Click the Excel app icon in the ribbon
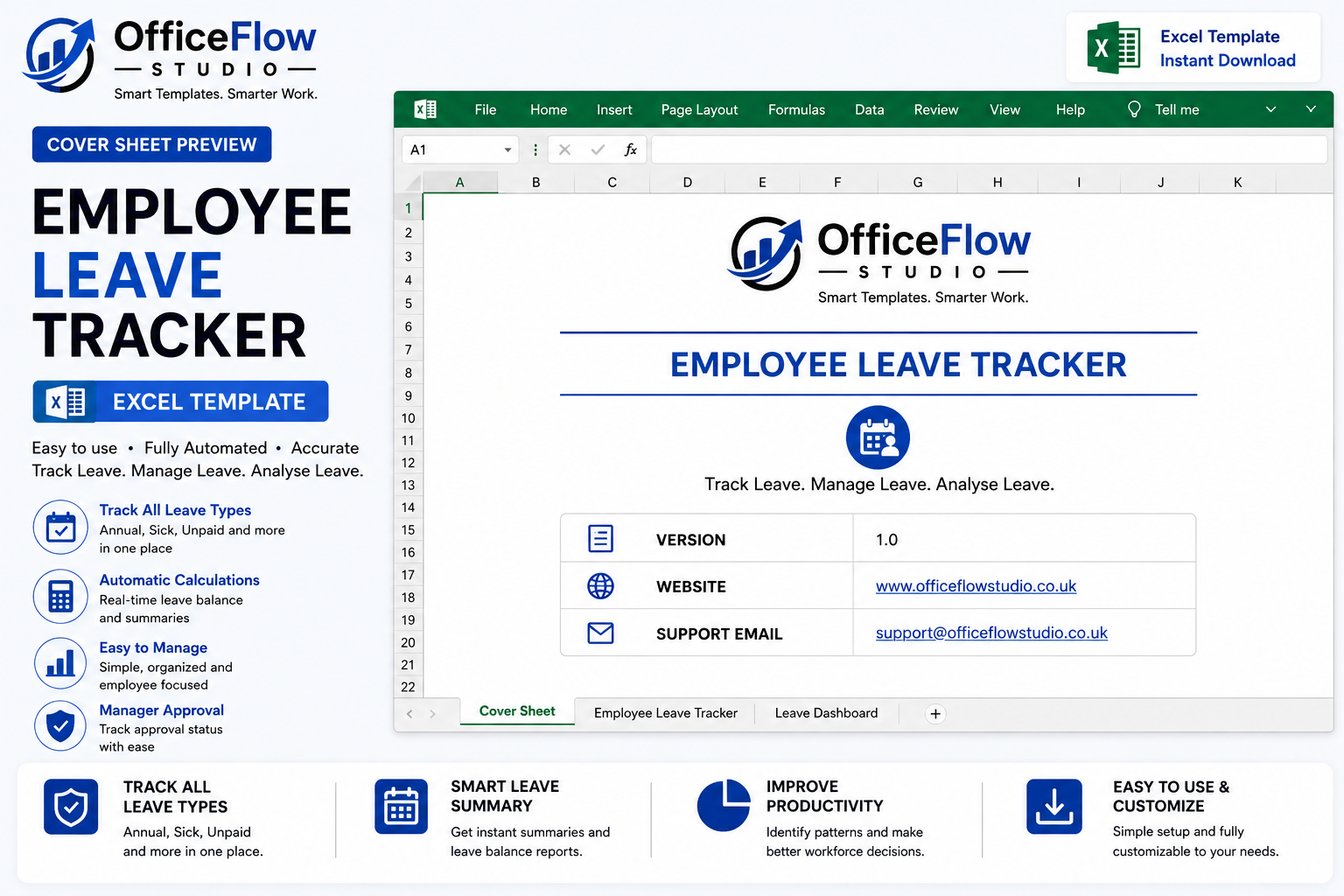Screen dimensions: 1344x896 coord(425,109)
